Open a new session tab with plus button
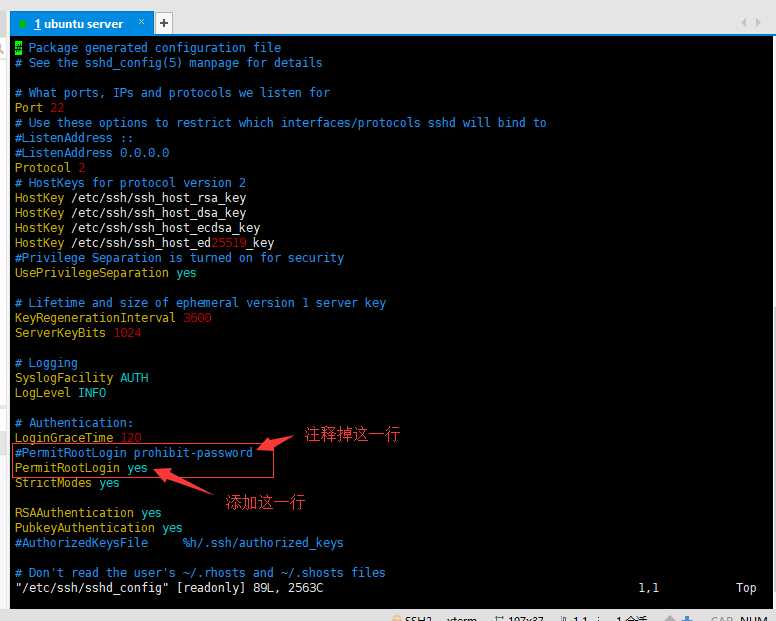The image size is (776, 621). [164, 23]
